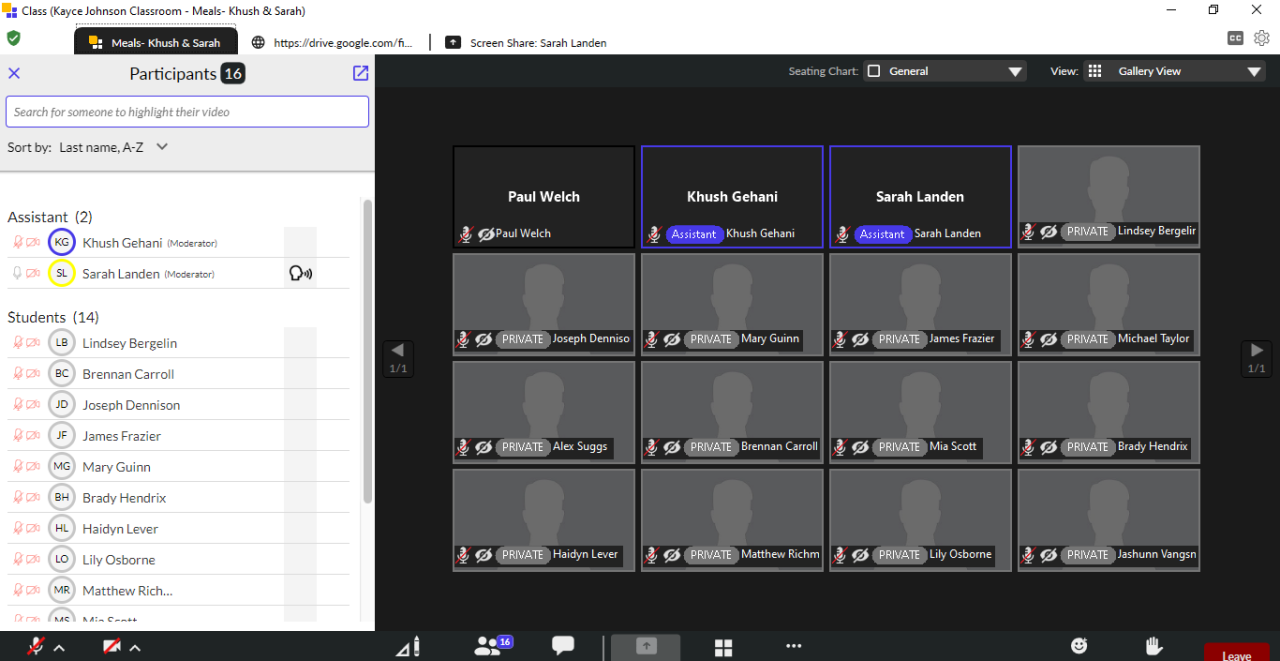Screen dimensions: 1280x661
Task: Pop out the Participants panel
Action: point(360,73)
